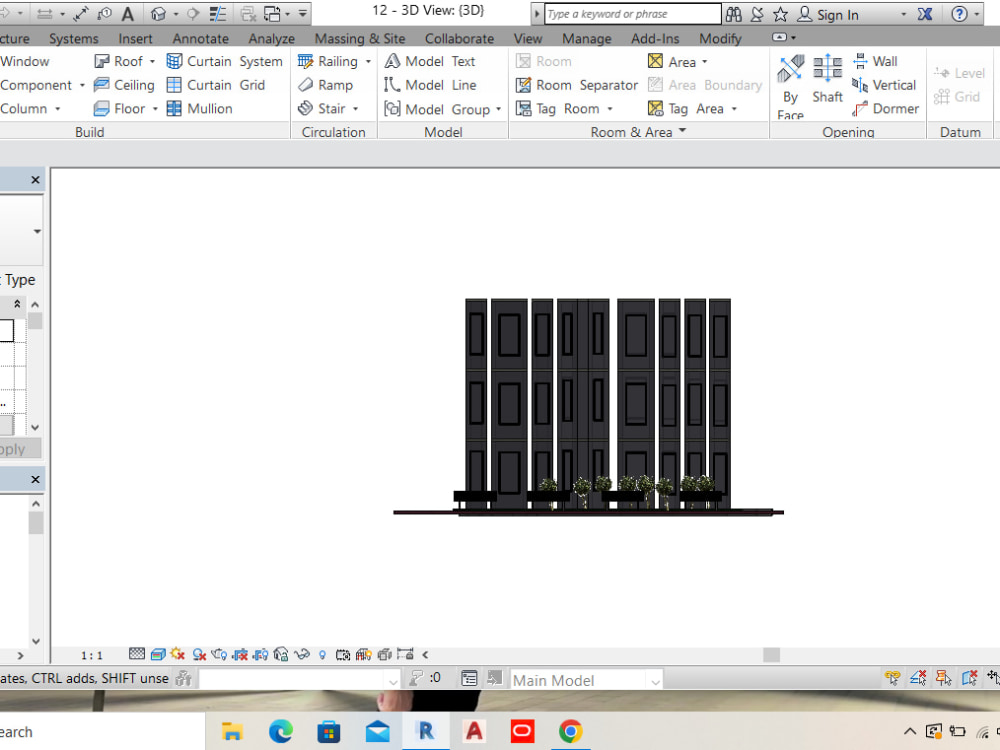Toggle Select Elements by Face option

click(x=970, y=680)
